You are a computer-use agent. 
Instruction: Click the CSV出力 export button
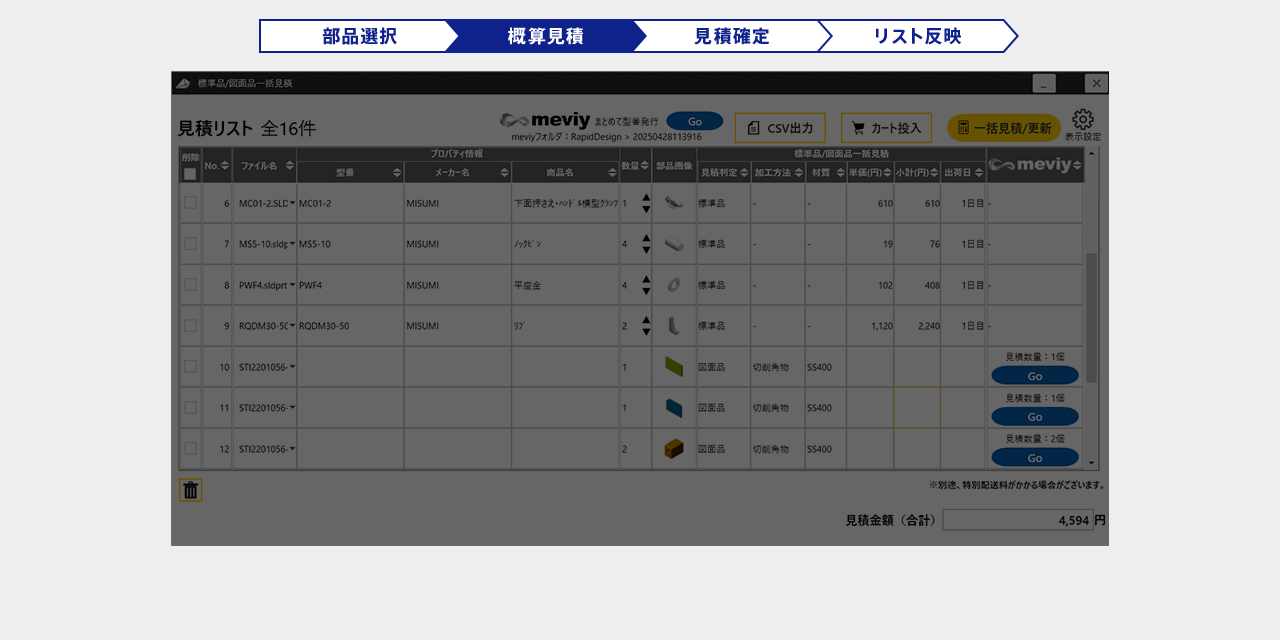780,128
